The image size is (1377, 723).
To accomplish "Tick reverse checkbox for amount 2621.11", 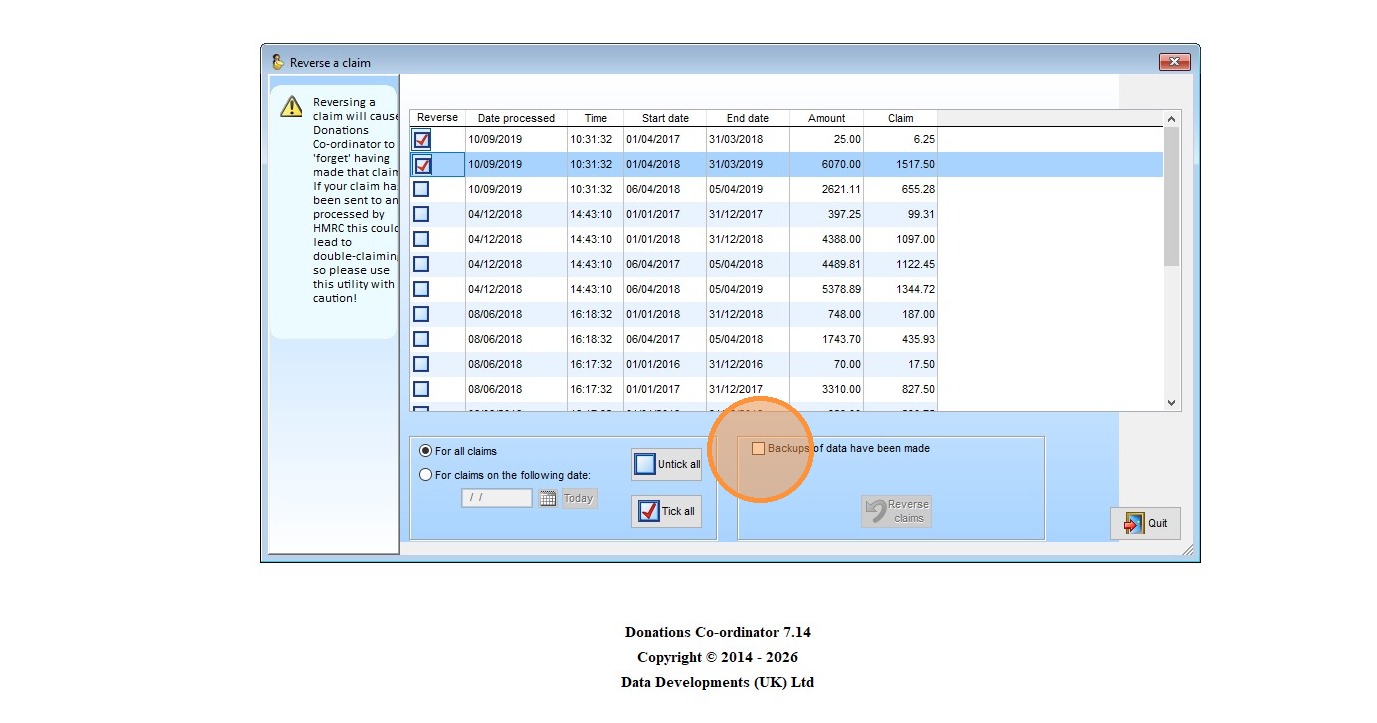I will 422,189.
